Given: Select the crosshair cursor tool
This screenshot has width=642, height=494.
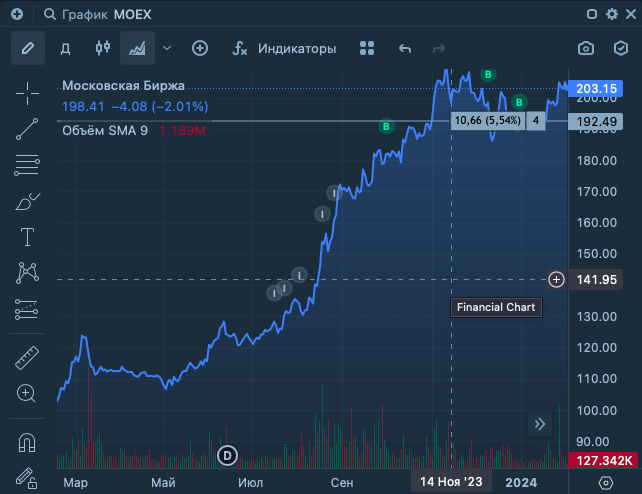Looking at the screenshot, I should [27, 93].
